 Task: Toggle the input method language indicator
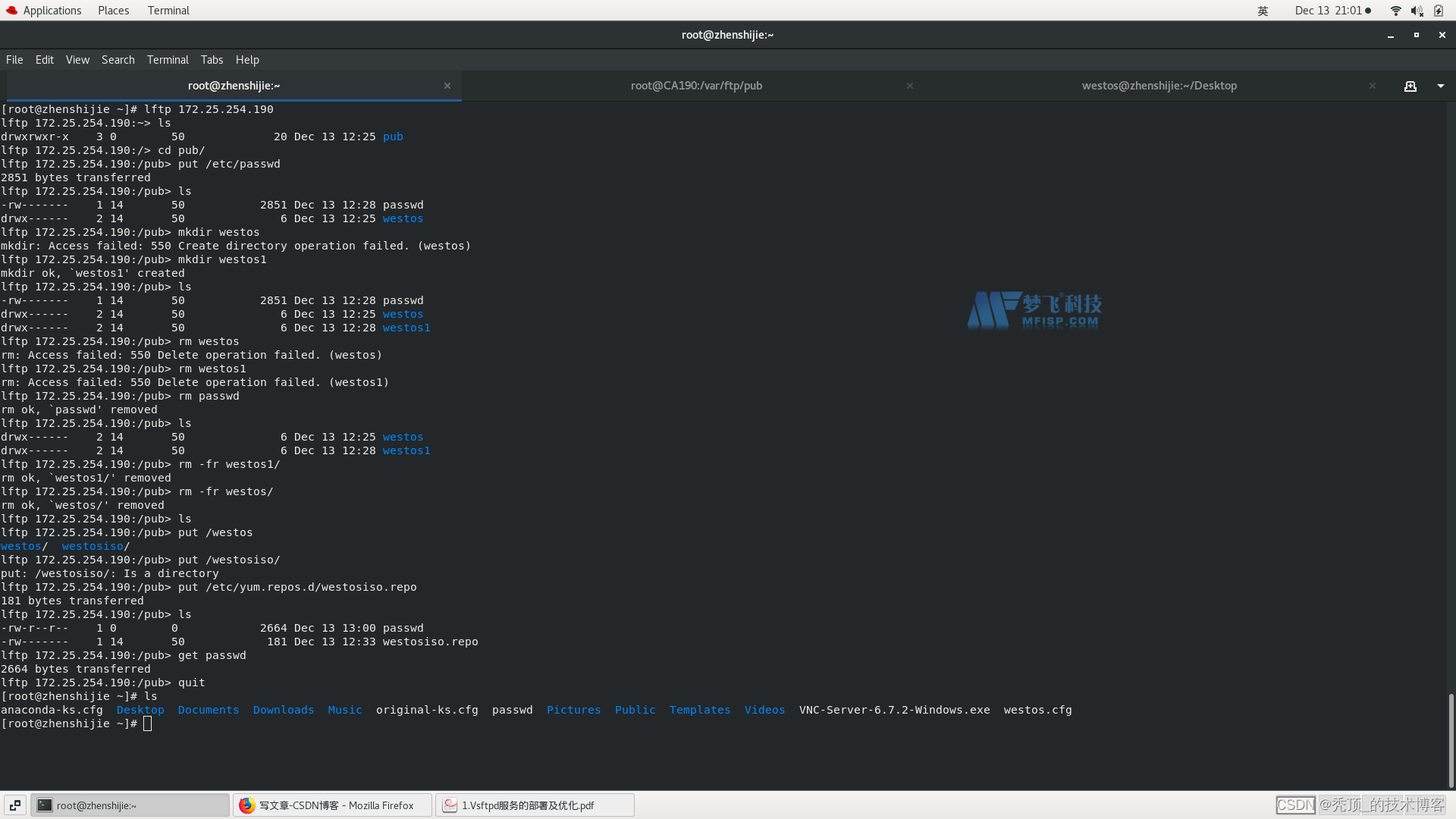(1263, 11)
